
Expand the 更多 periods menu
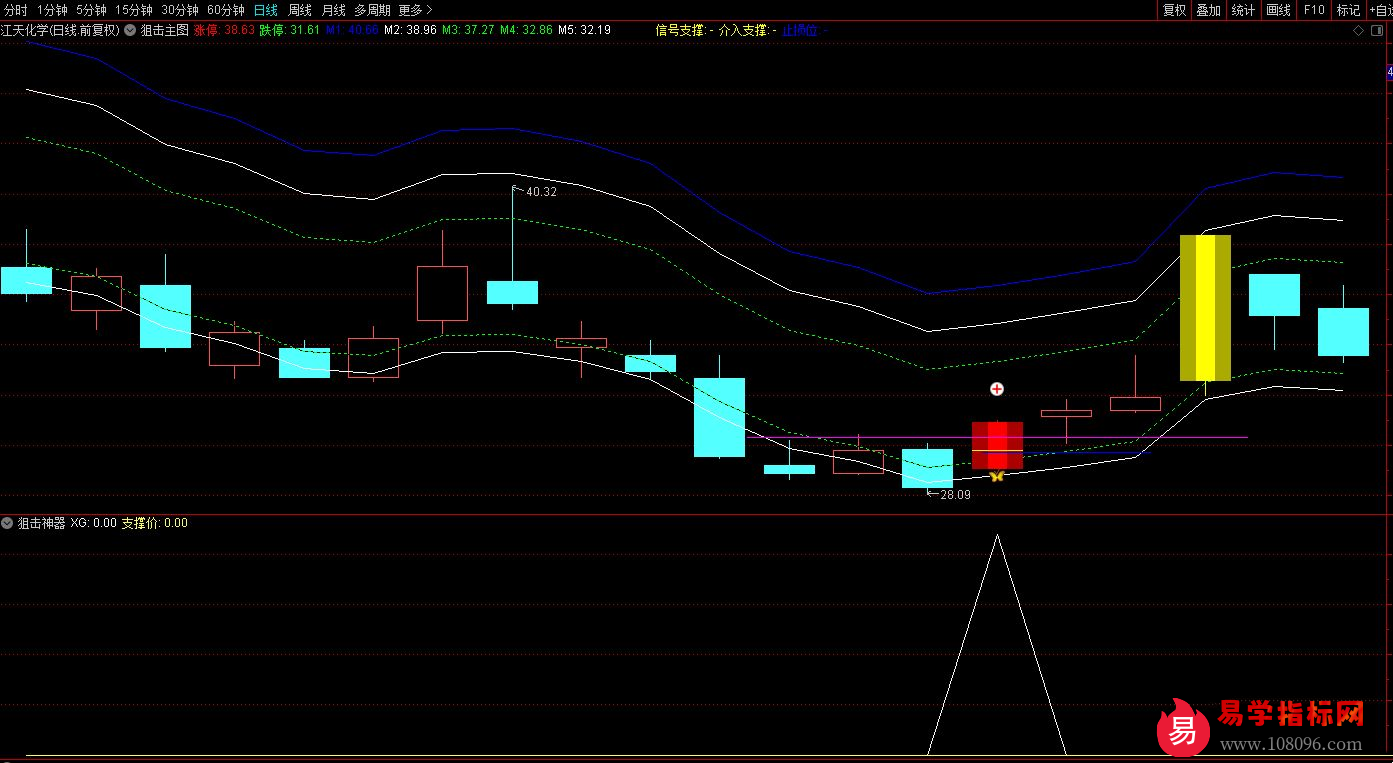click(415, 10)
